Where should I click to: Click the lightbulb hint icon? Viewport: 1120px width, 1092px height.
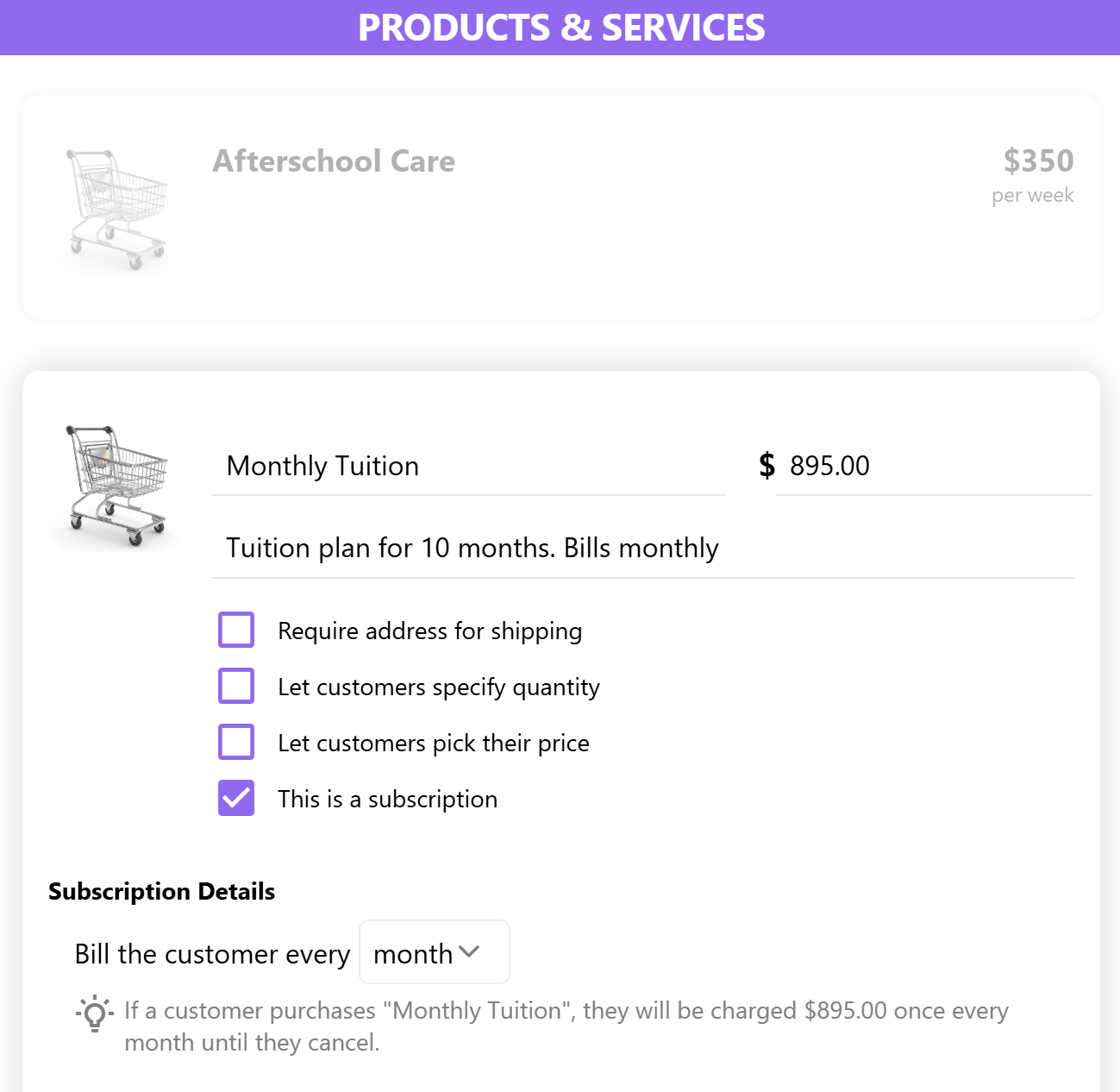click(x=94, y=1014)
